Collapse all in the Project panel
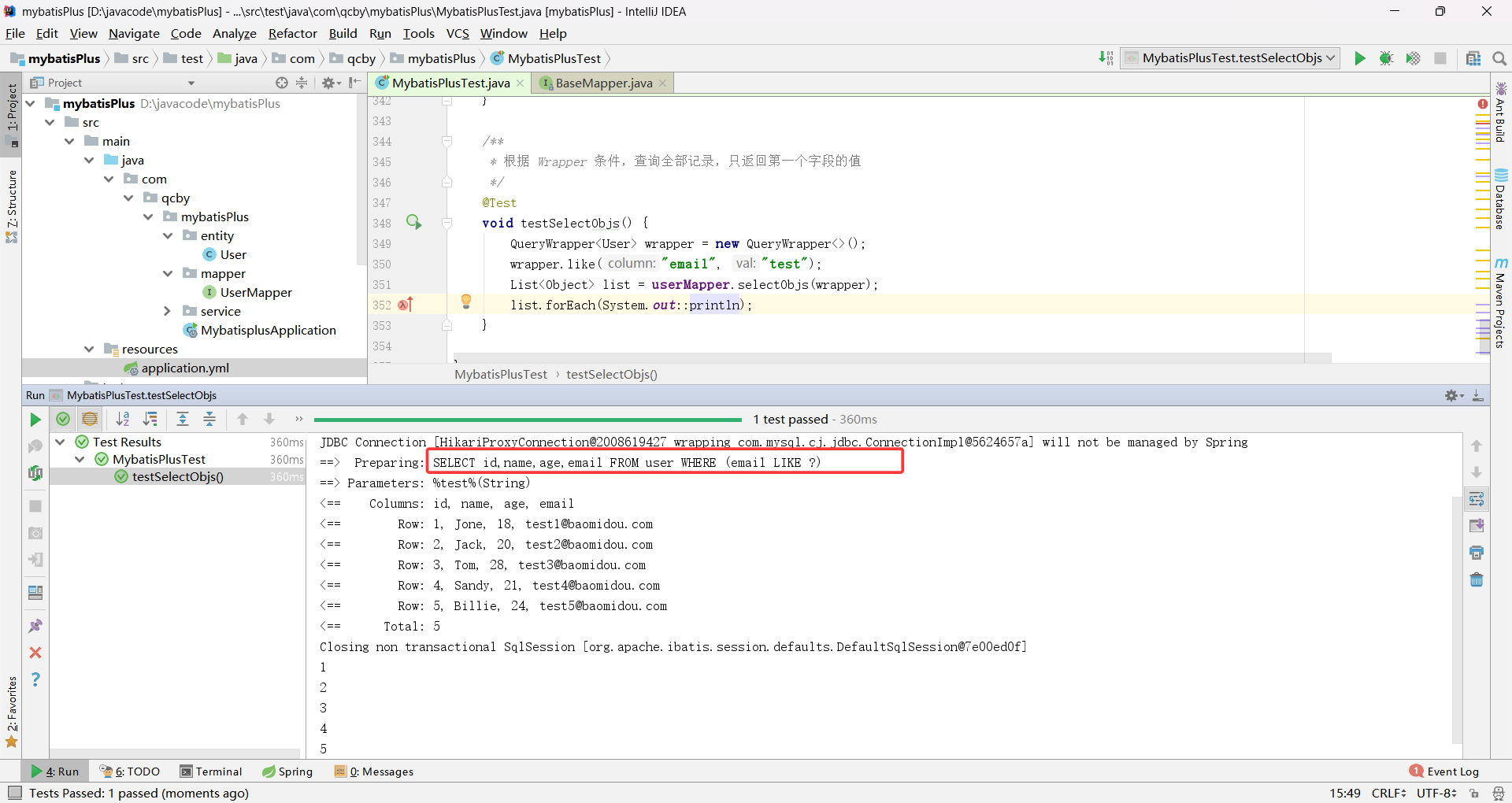This screenshot has width=1512, height=803. point(302,83)
